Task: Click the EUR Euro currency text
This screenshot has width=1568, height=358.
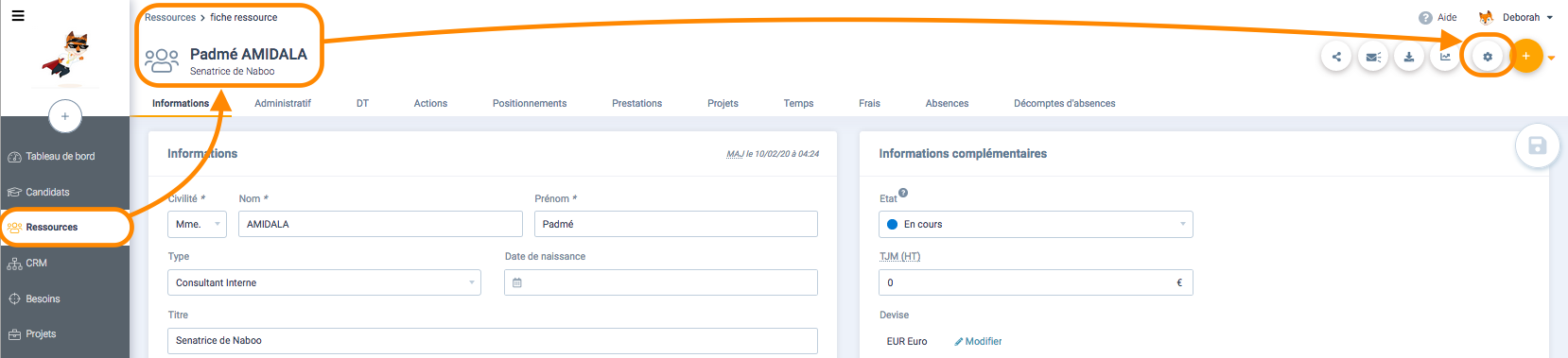Action: [907, 342]
